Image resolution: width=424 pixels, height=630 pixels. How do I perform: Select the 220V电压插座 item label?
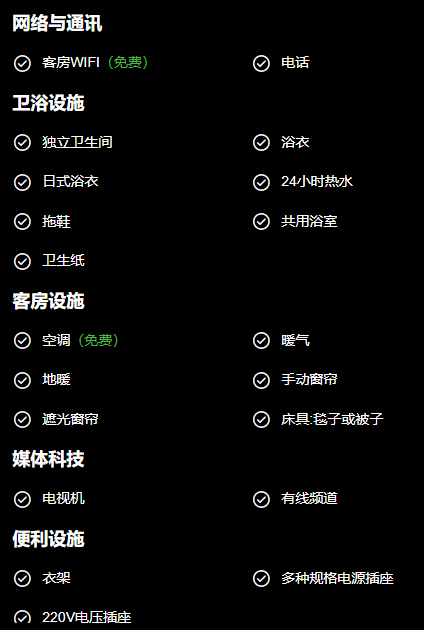[87, 617]
